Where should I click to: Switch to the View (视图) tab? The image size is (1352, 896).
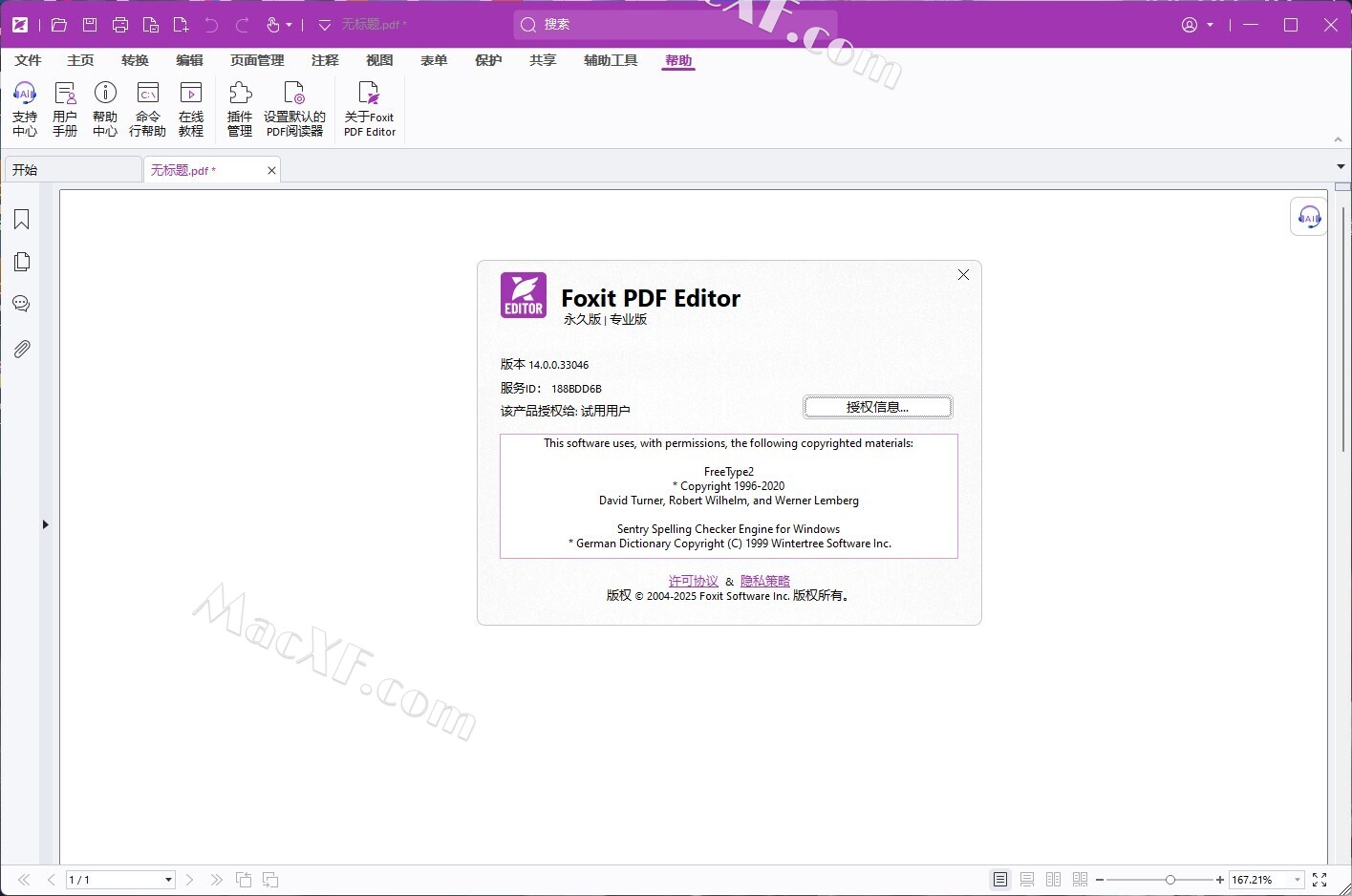379,60
